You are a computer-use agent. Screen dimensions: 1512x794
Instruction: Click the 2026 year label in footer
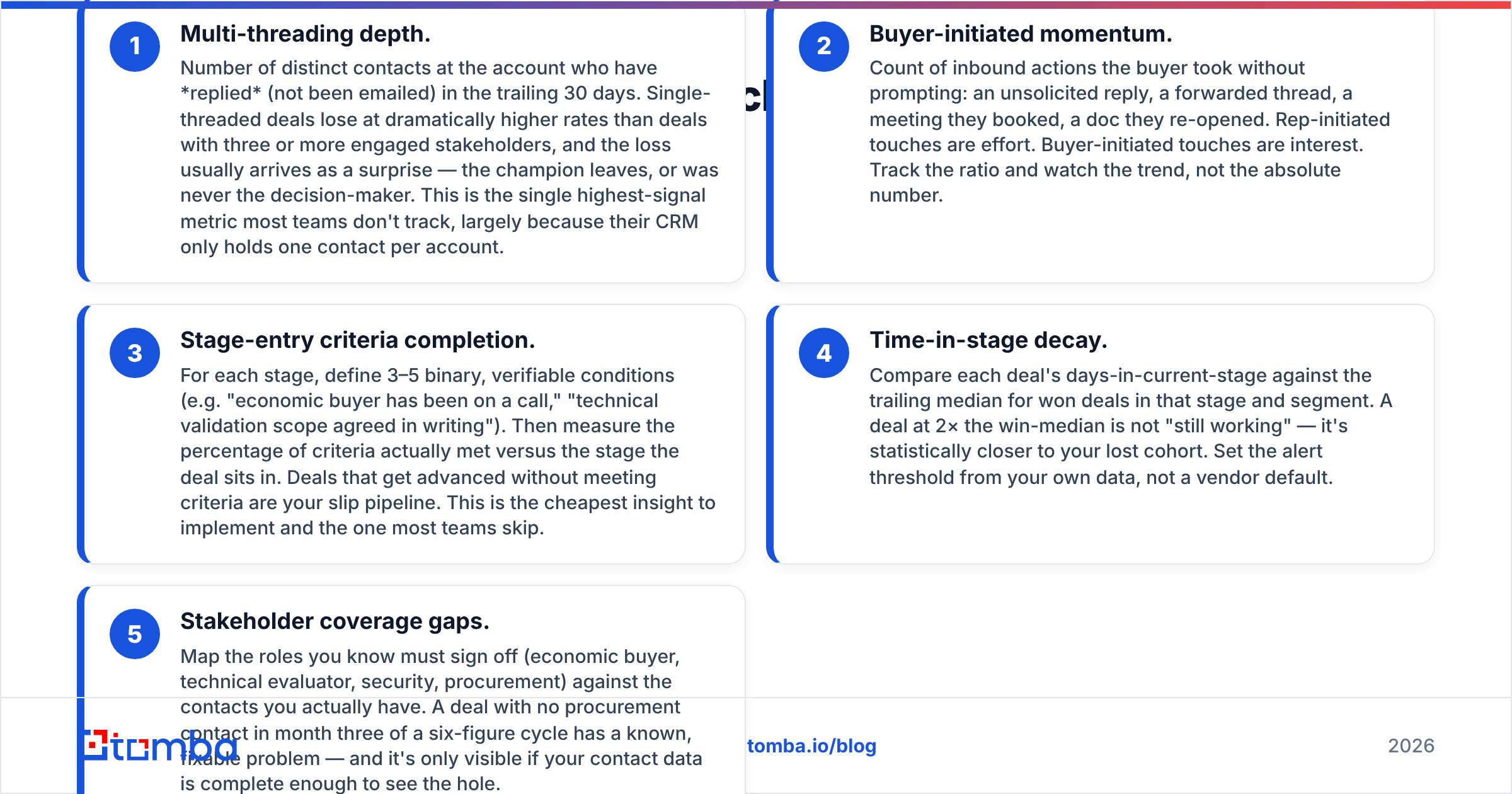pyautogui.click(x=1411, y=746)
